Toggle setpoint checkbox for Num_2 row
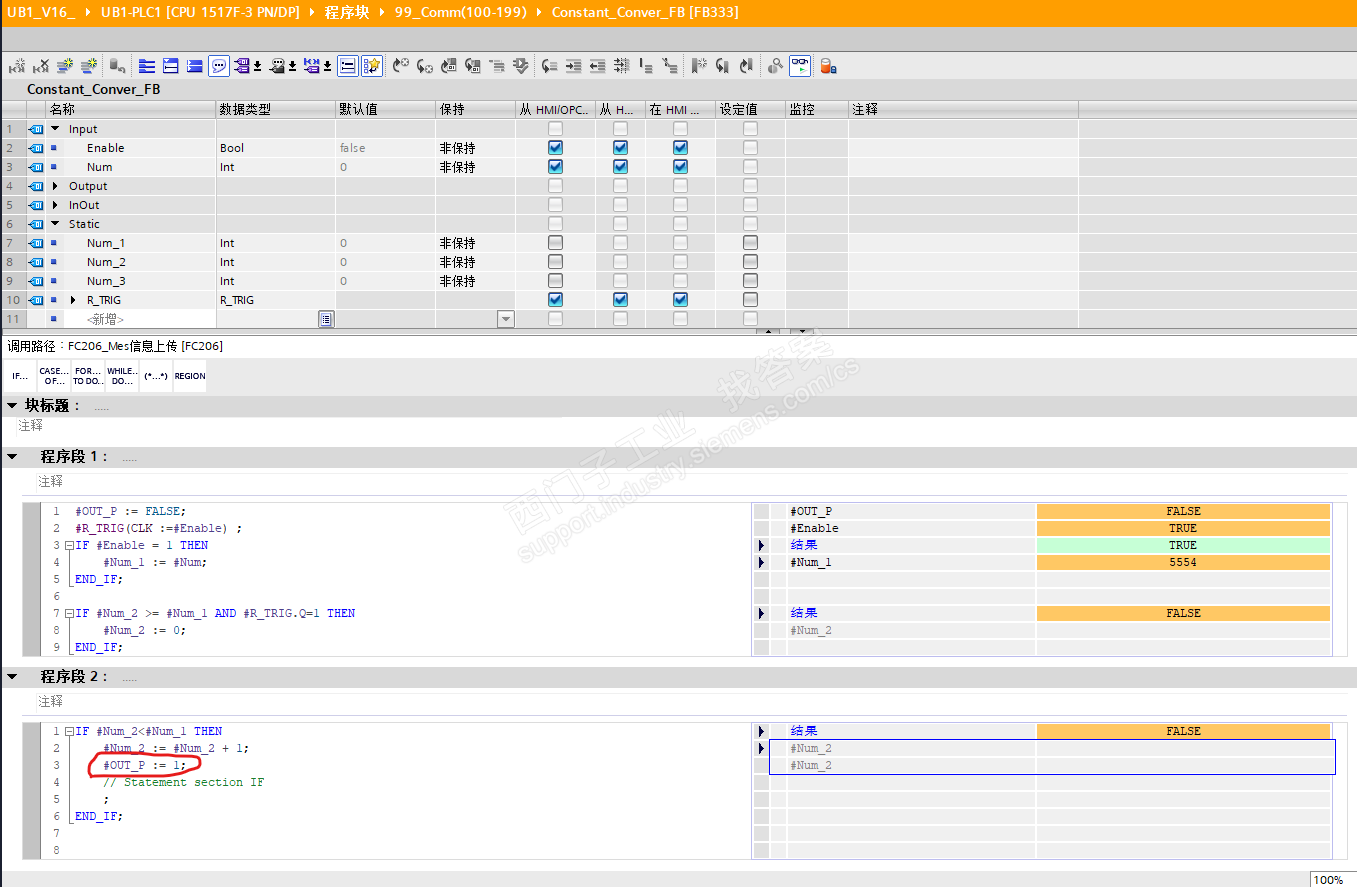Screen dimensions: 1357x887 (750, 262)
